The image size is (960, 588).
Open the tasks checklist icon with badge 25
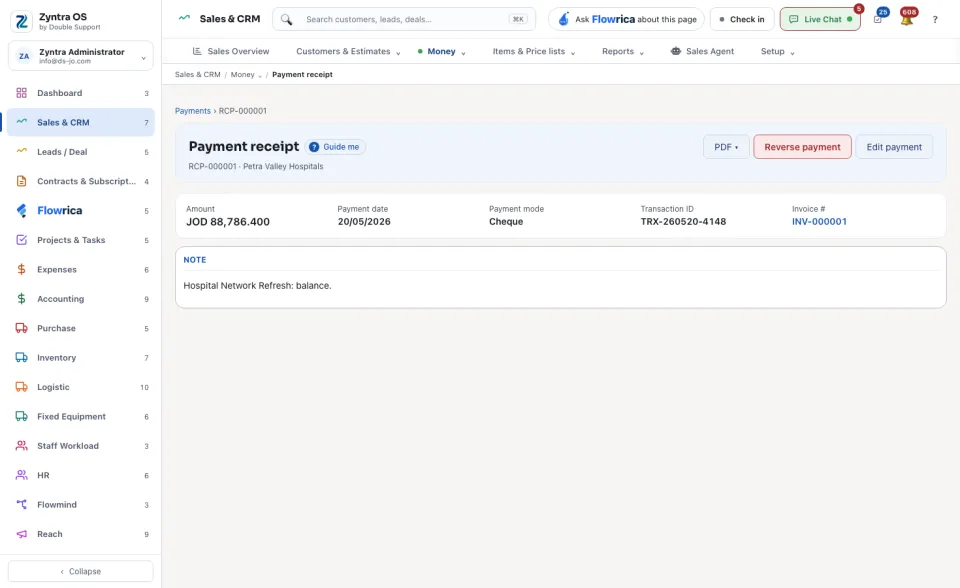click(878, 20)
